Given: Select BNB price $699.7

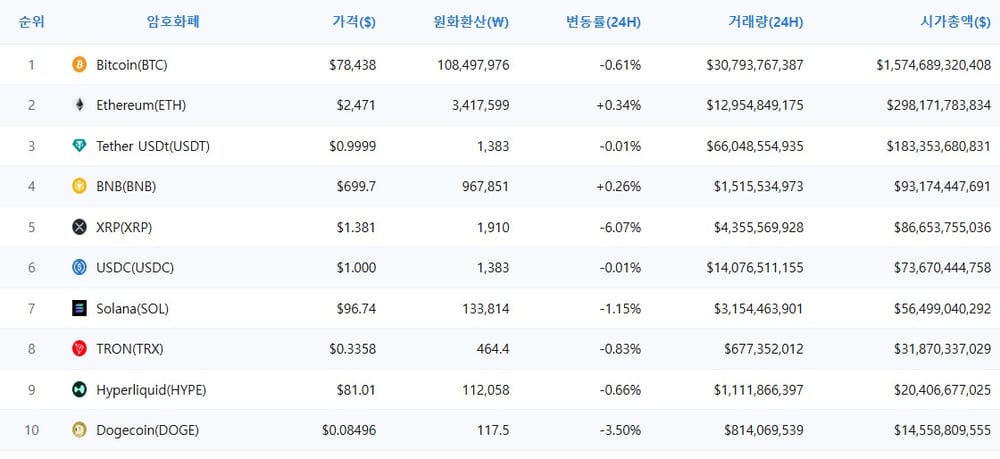Looking at the screenshot, I should point(357,187).
